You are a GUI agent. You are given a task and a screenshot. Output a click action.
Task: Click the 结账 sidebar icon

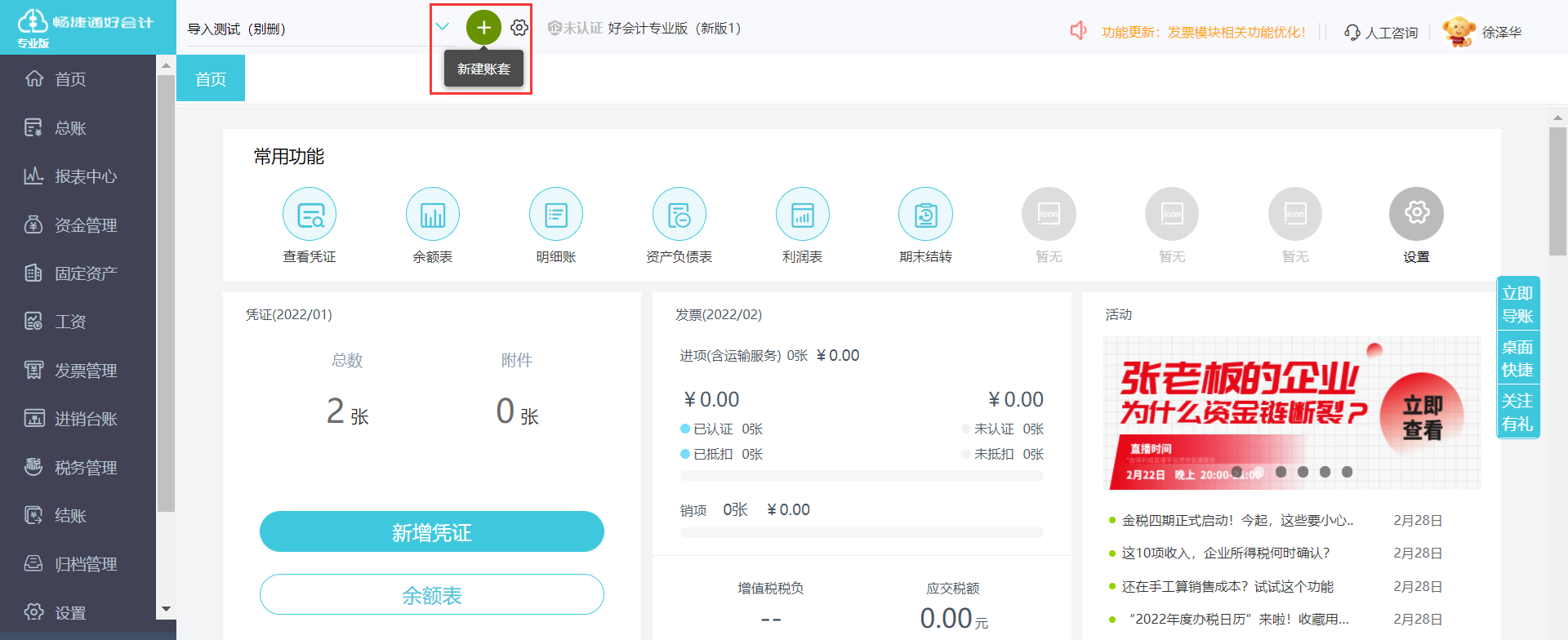[x=33, y=516]
